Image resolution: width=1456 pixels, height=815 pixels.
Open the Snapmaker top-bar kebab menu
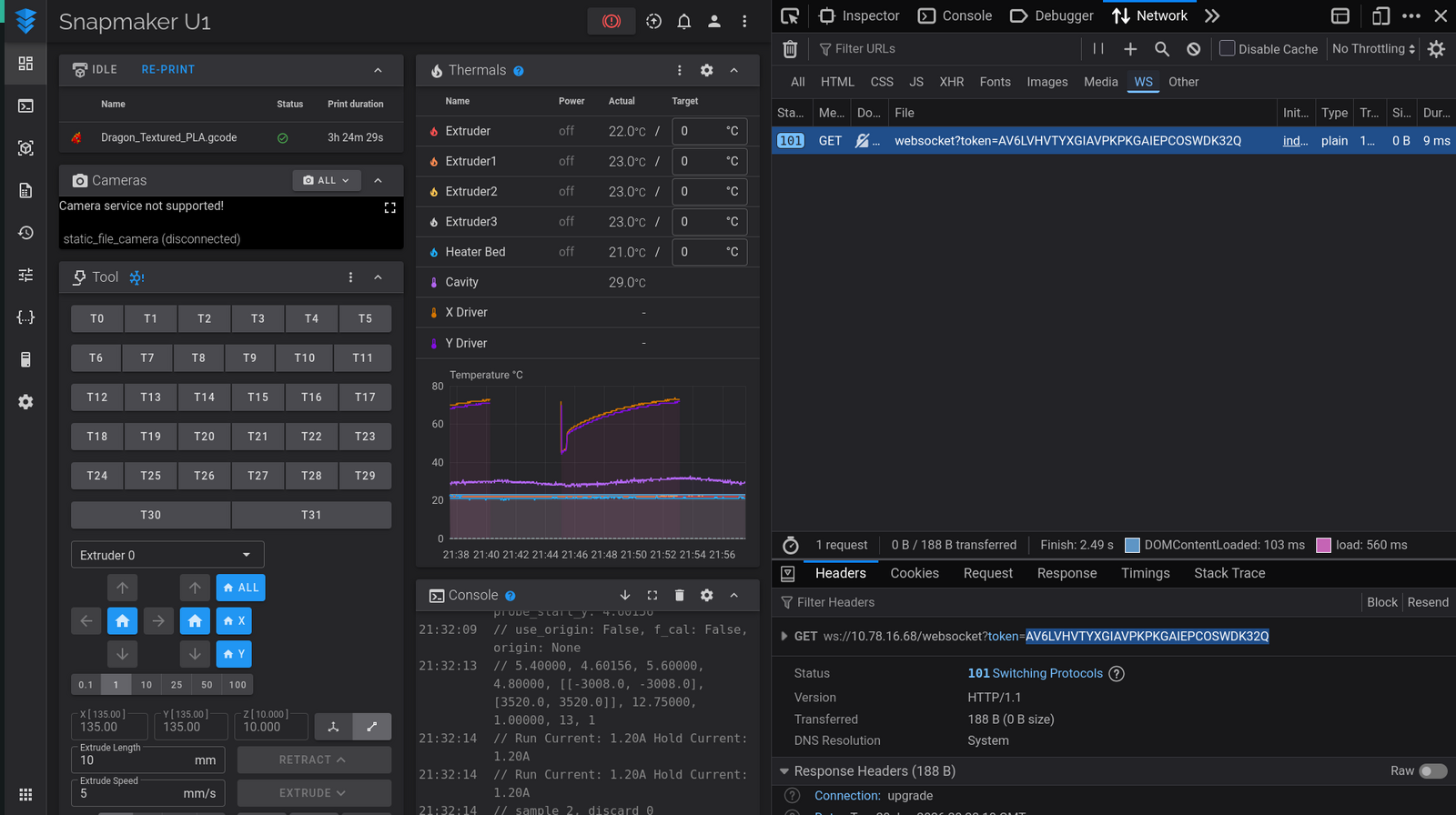point(744,21)
